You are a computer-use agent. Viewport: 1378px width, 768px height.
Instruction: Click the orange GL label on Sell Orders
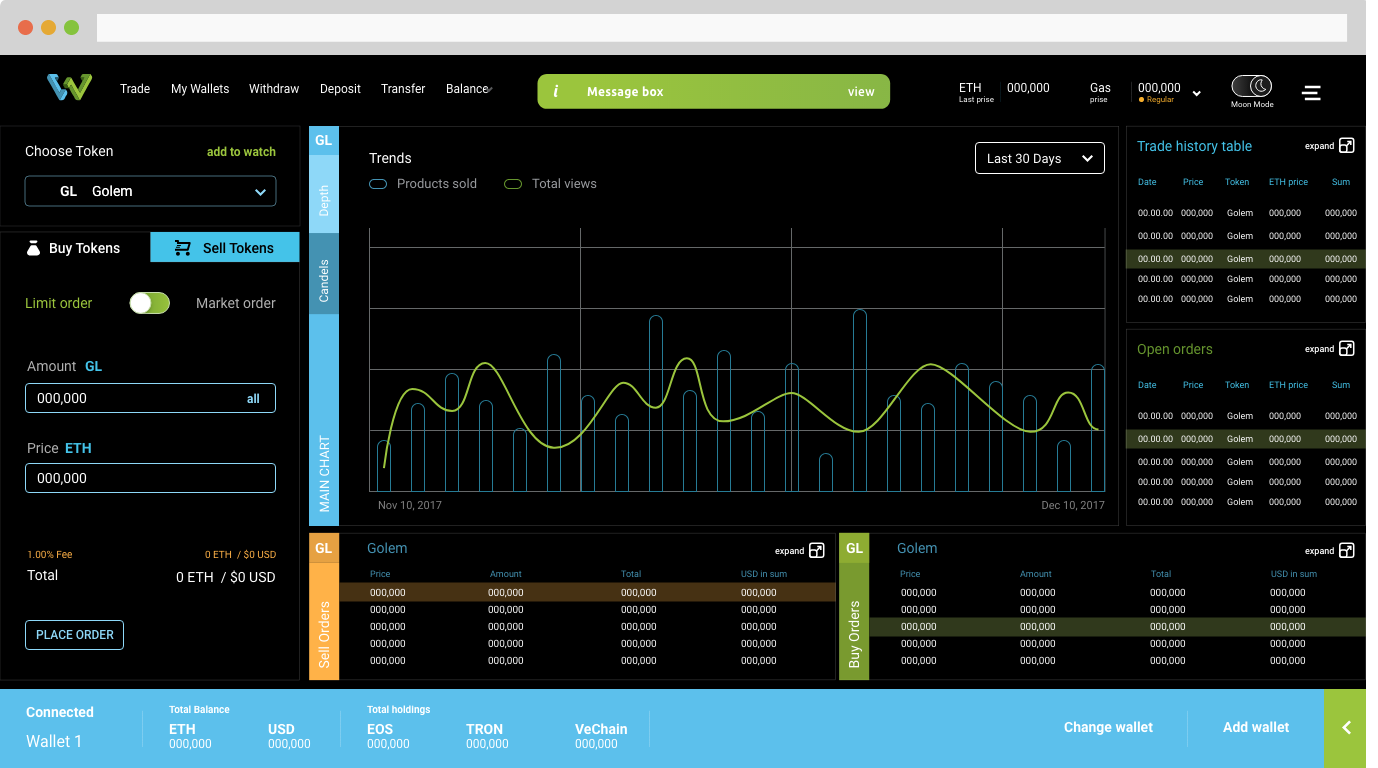(324, 548)
